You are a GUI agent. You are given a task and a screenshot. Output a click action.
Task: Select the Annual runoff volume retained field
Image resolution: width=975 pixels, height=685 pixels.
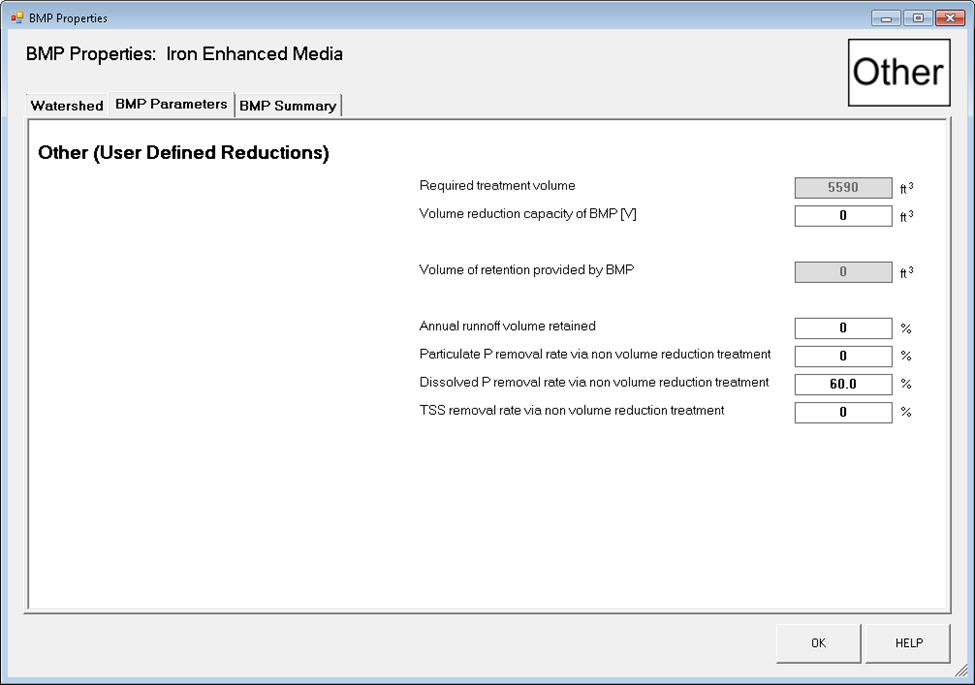pos(843,328)
